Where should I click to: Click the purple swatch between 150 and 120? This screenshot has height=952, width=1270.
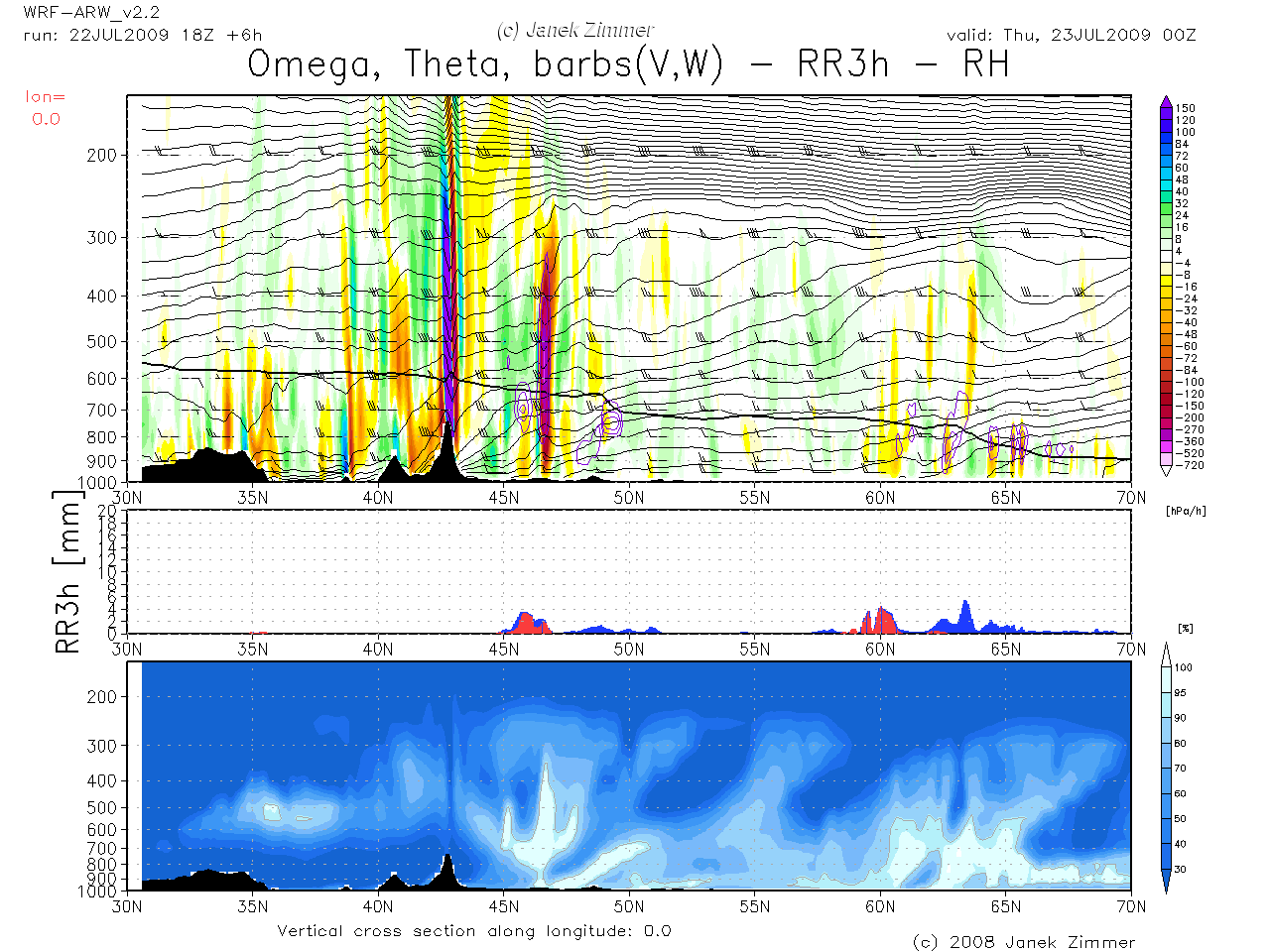pyautogui.click(x=1166, y=114)
